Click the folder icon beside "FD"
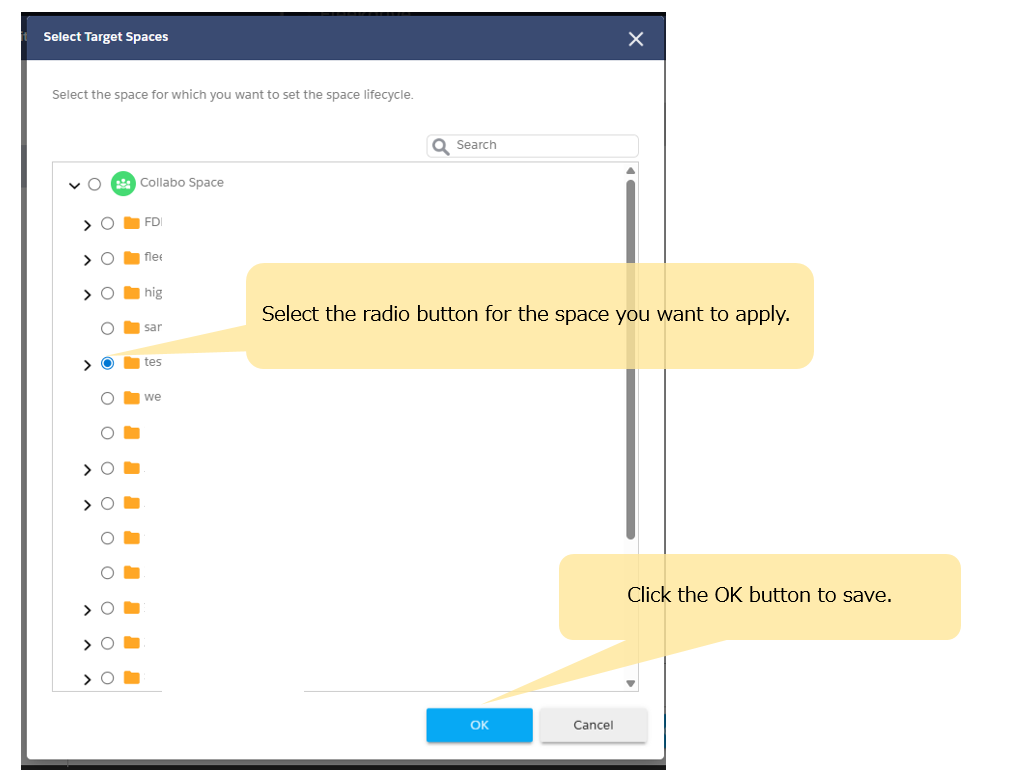Image resolution: width=1021 pixels, height=782 pixels. [x=131, y=223]
